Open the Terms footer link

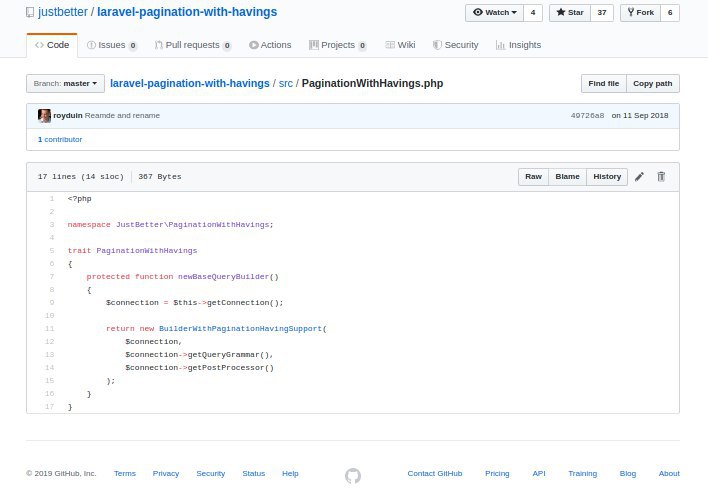[125, 473]
